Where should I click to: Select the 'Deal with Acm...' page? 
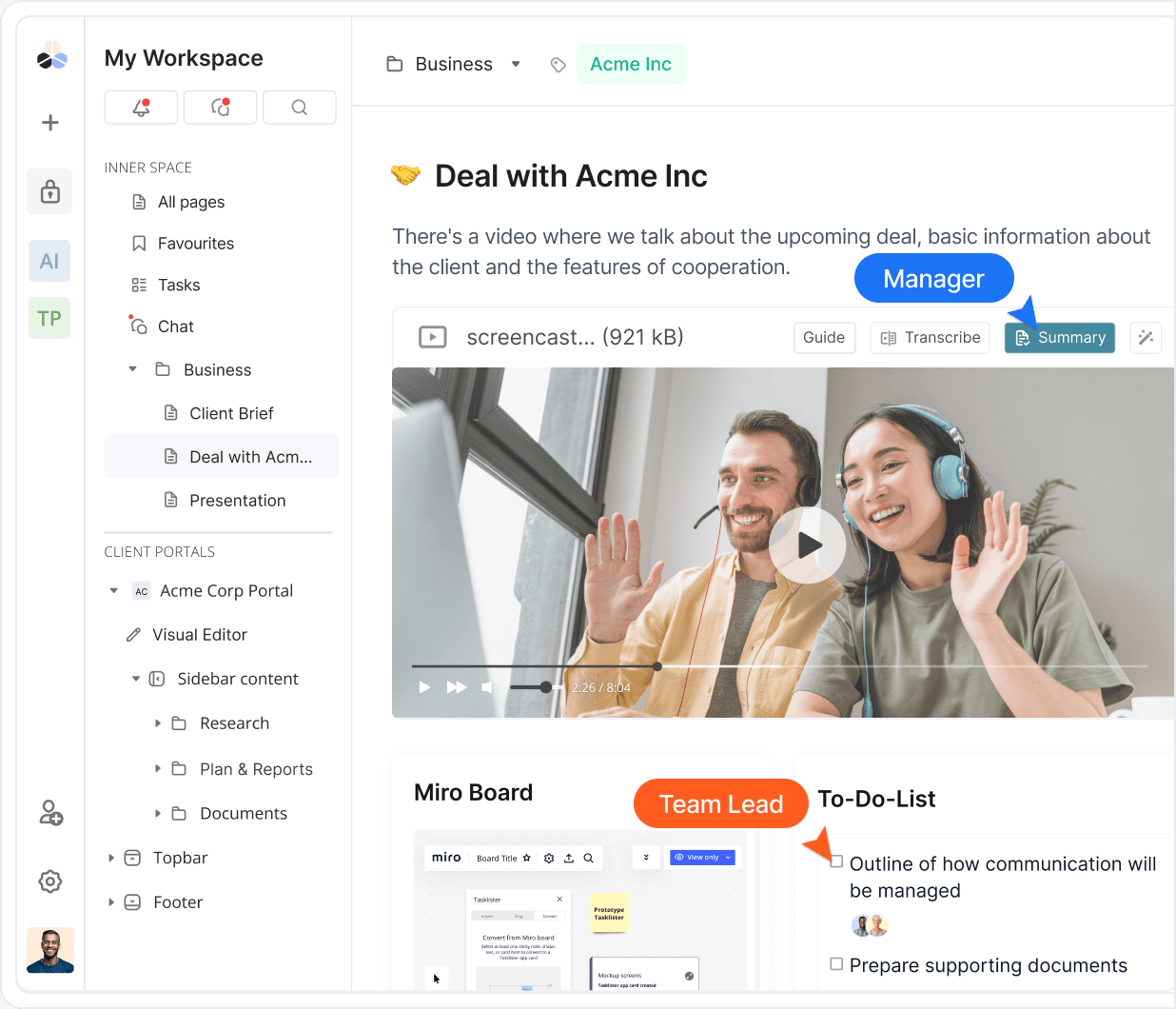[x=221, y=457]
